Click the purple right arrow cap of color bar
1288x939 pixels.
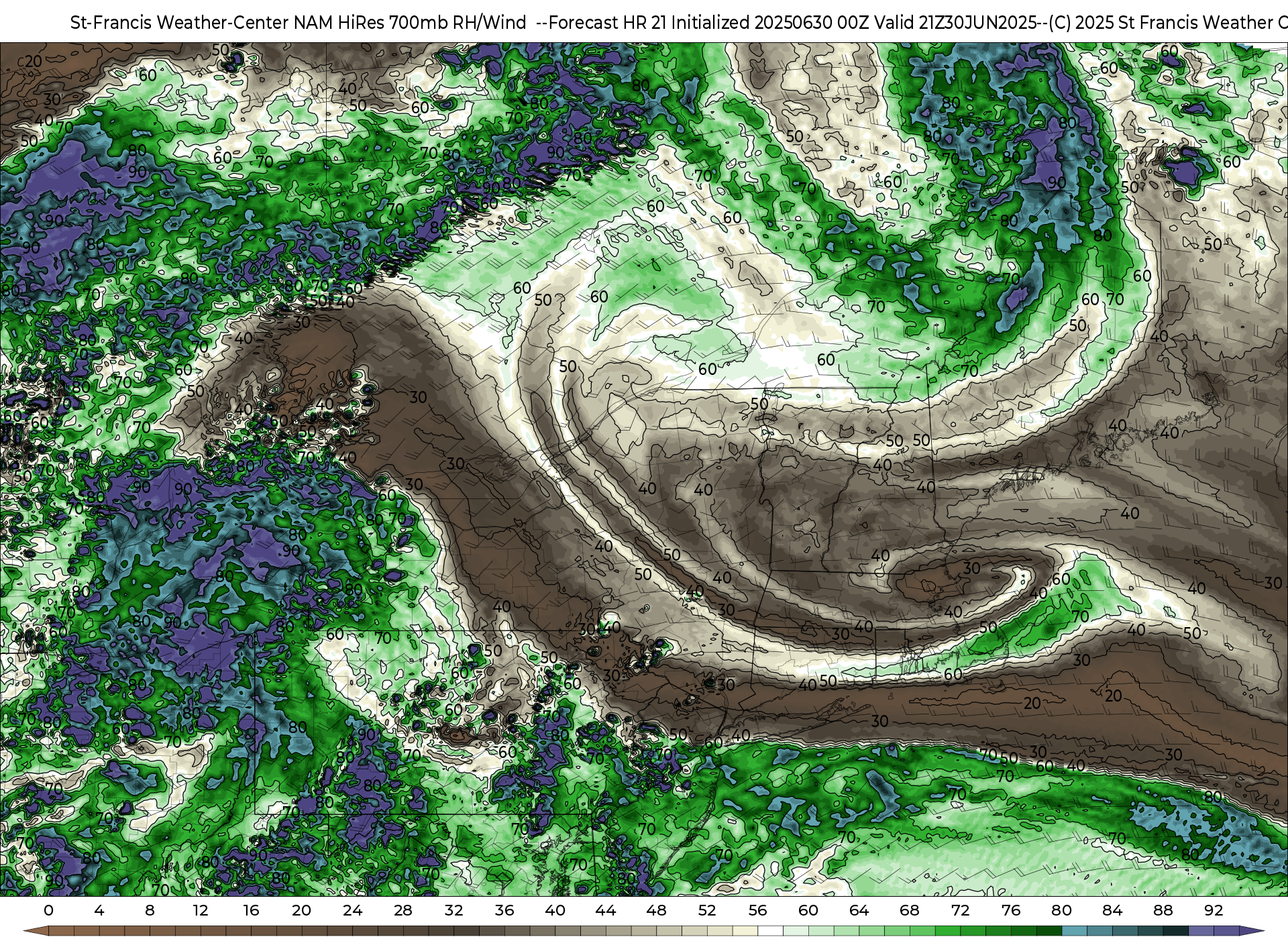(x=1252, y=931)
